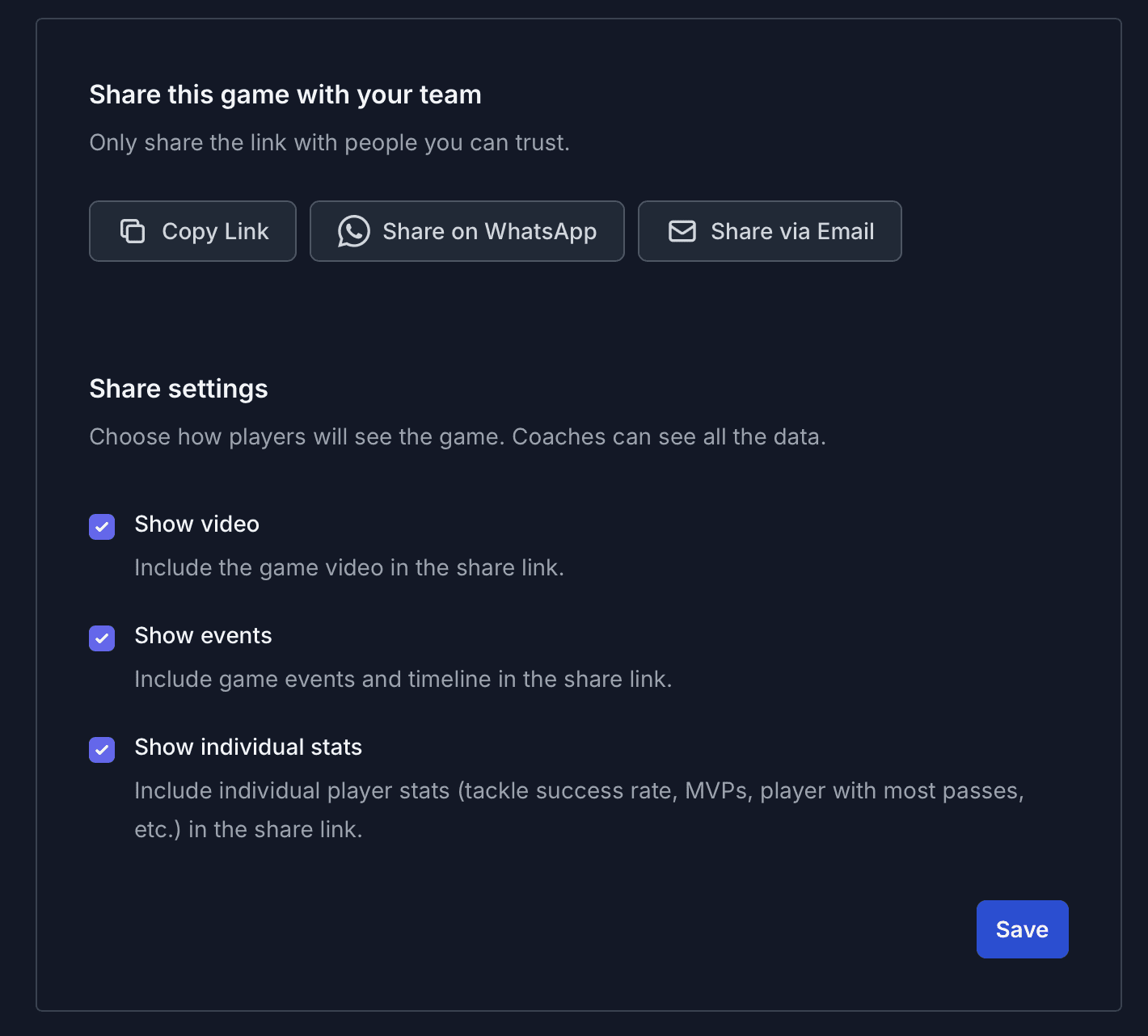Save the share settings
Screen dimensions: 1148x1036
(x=1022, y=929)
